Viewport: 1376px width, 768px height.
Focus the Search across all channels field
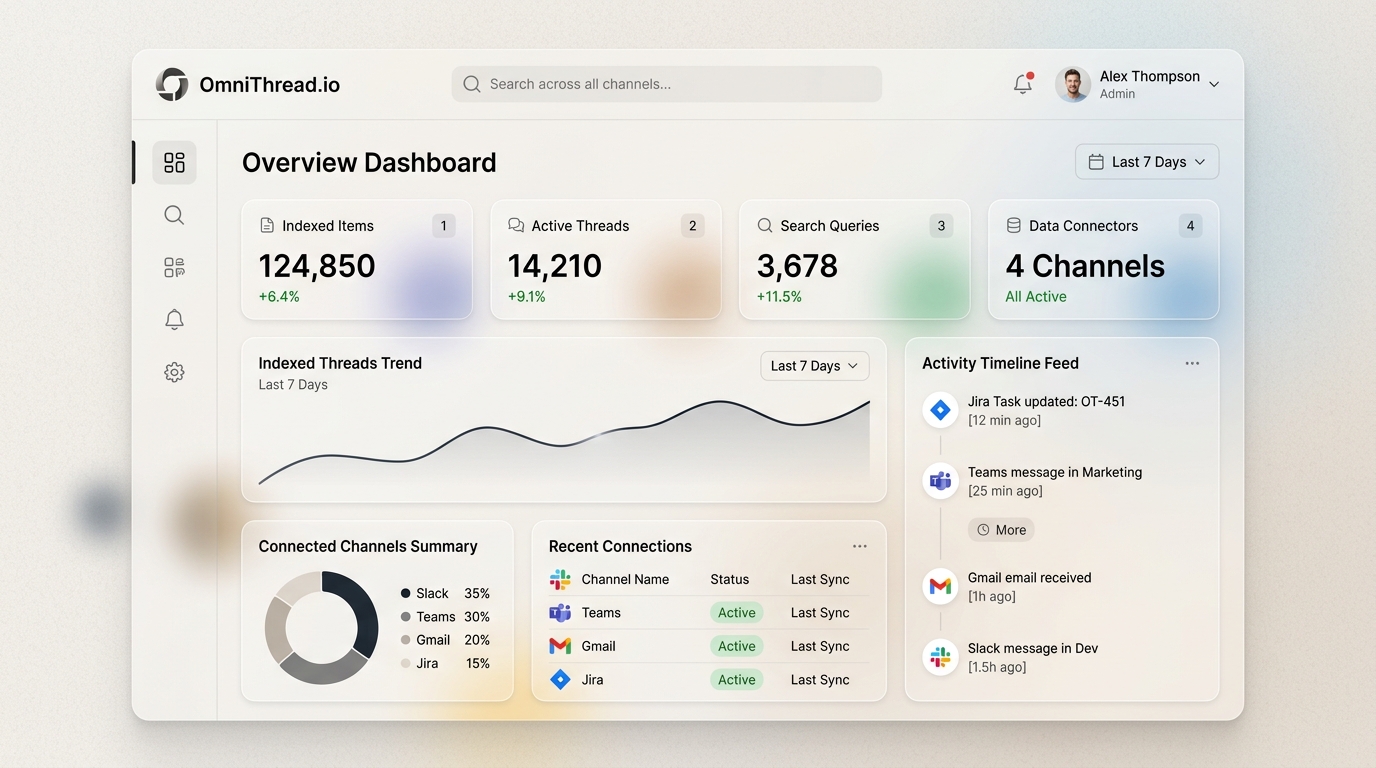[x=667, y=84]
